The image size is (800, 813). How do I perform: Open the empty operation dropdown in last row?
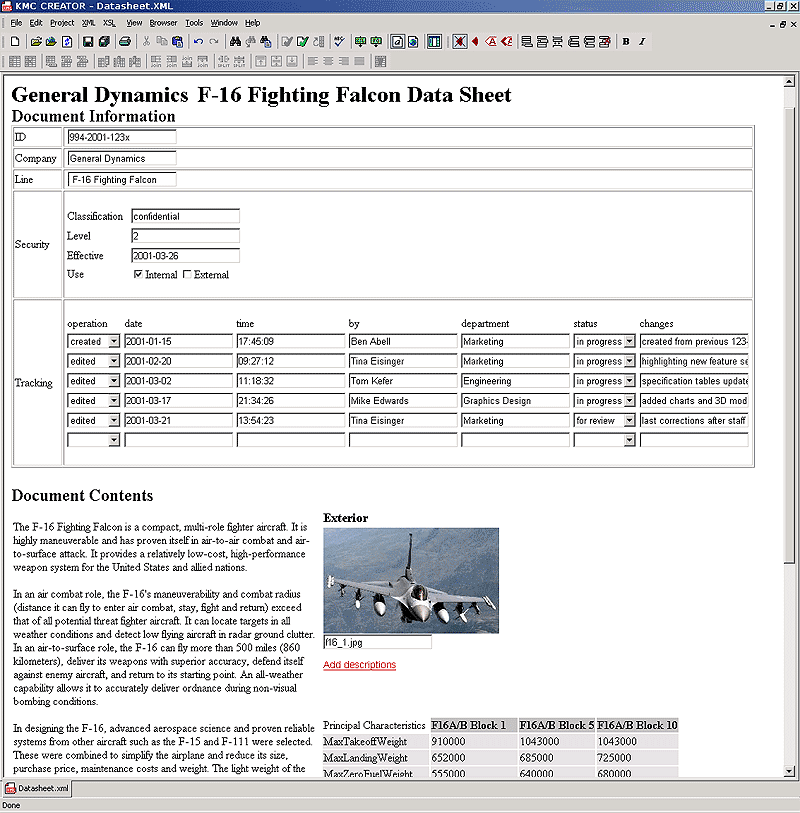point(114,440)
